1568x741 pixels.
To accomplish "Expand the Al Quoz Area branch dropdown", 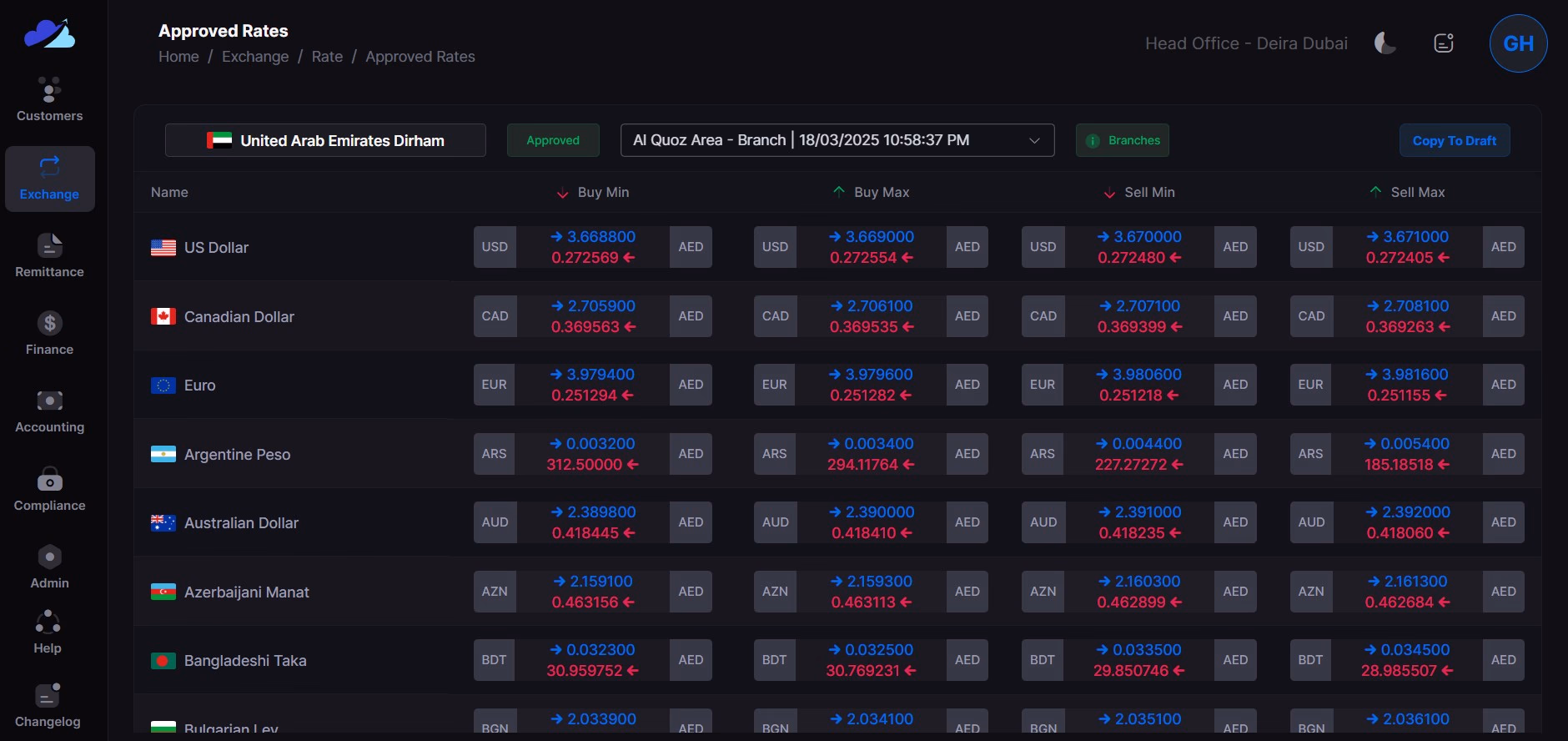I will pos(837,140).
